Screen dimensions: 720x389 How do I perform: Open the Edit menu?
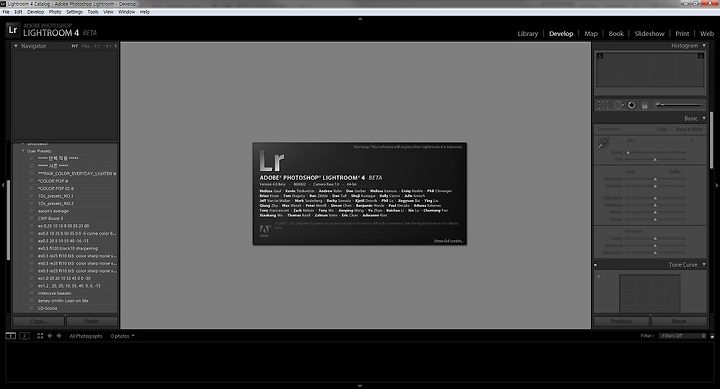click(x=18, y=12)
